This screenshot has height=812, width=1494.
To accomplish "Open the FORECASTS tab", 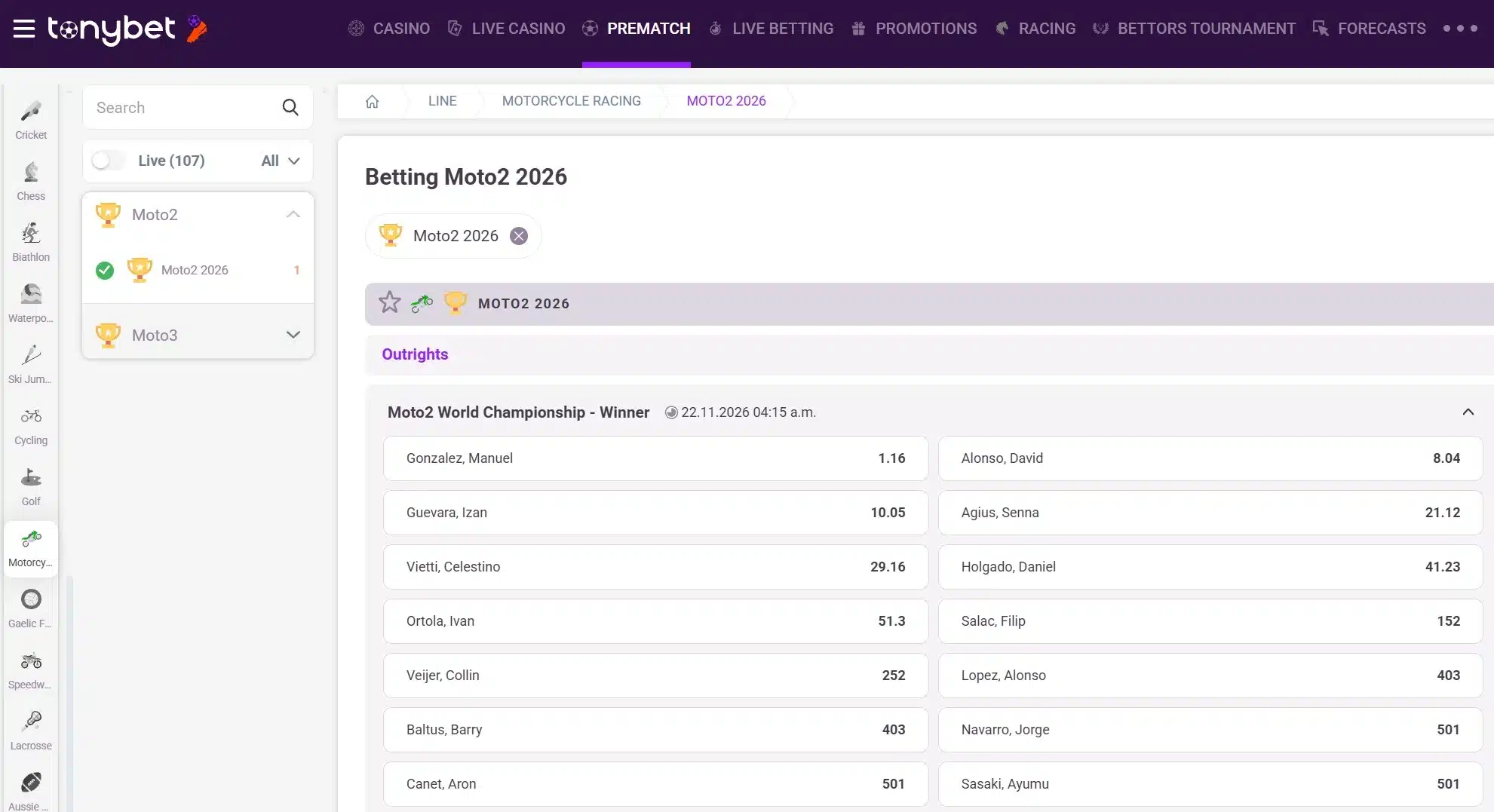I will [1370, 29].
